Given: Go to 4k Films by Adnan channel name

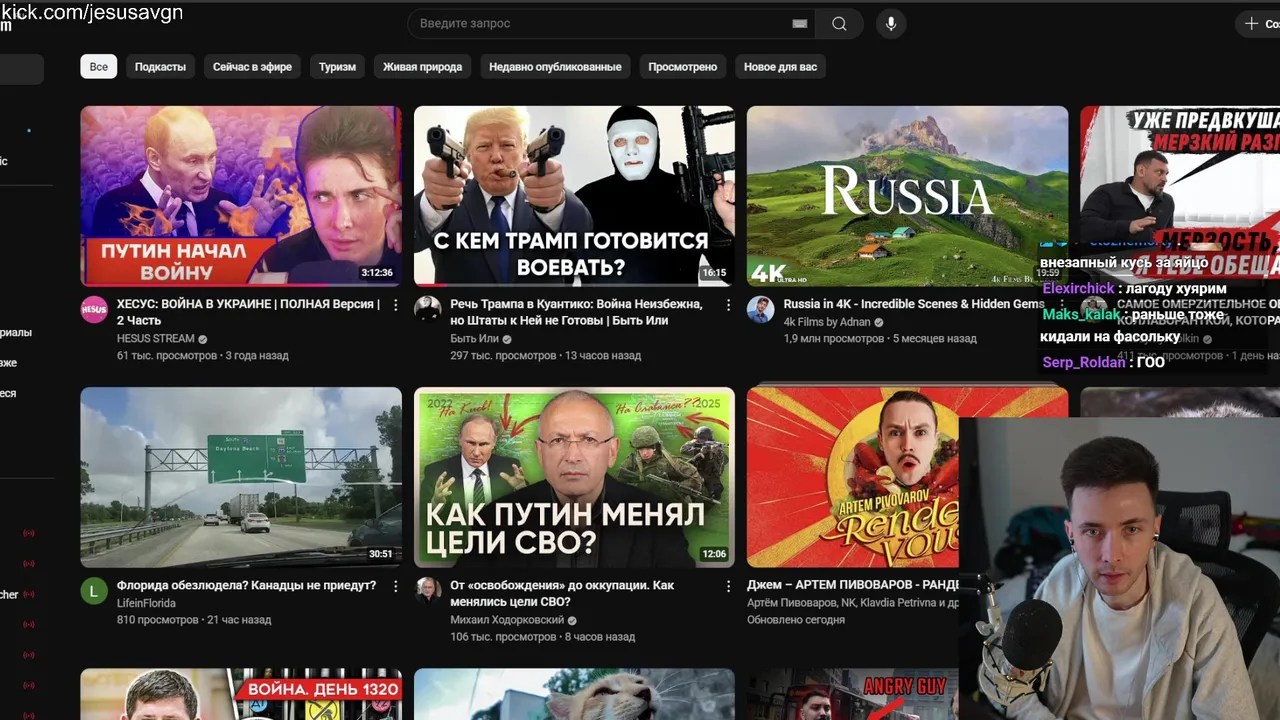Looking at the screenshot, I should tap(827, 323).
